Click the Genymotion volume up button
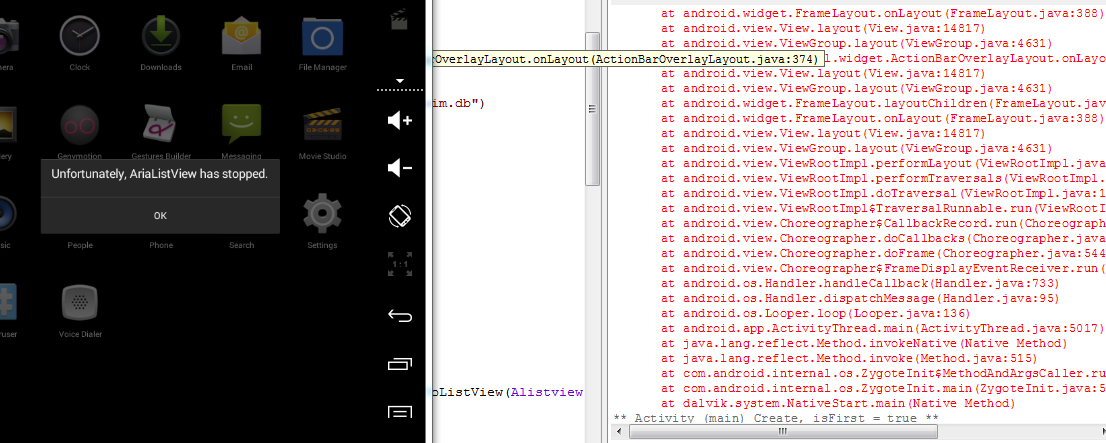1106x443 pixels. pos(400,121)
